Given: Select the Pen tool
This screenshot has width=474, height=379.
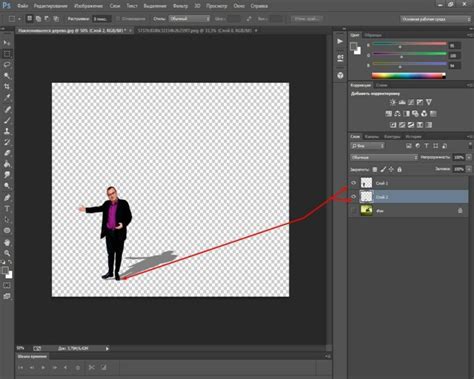Looking at the screenshot, I should pos(7,198).
